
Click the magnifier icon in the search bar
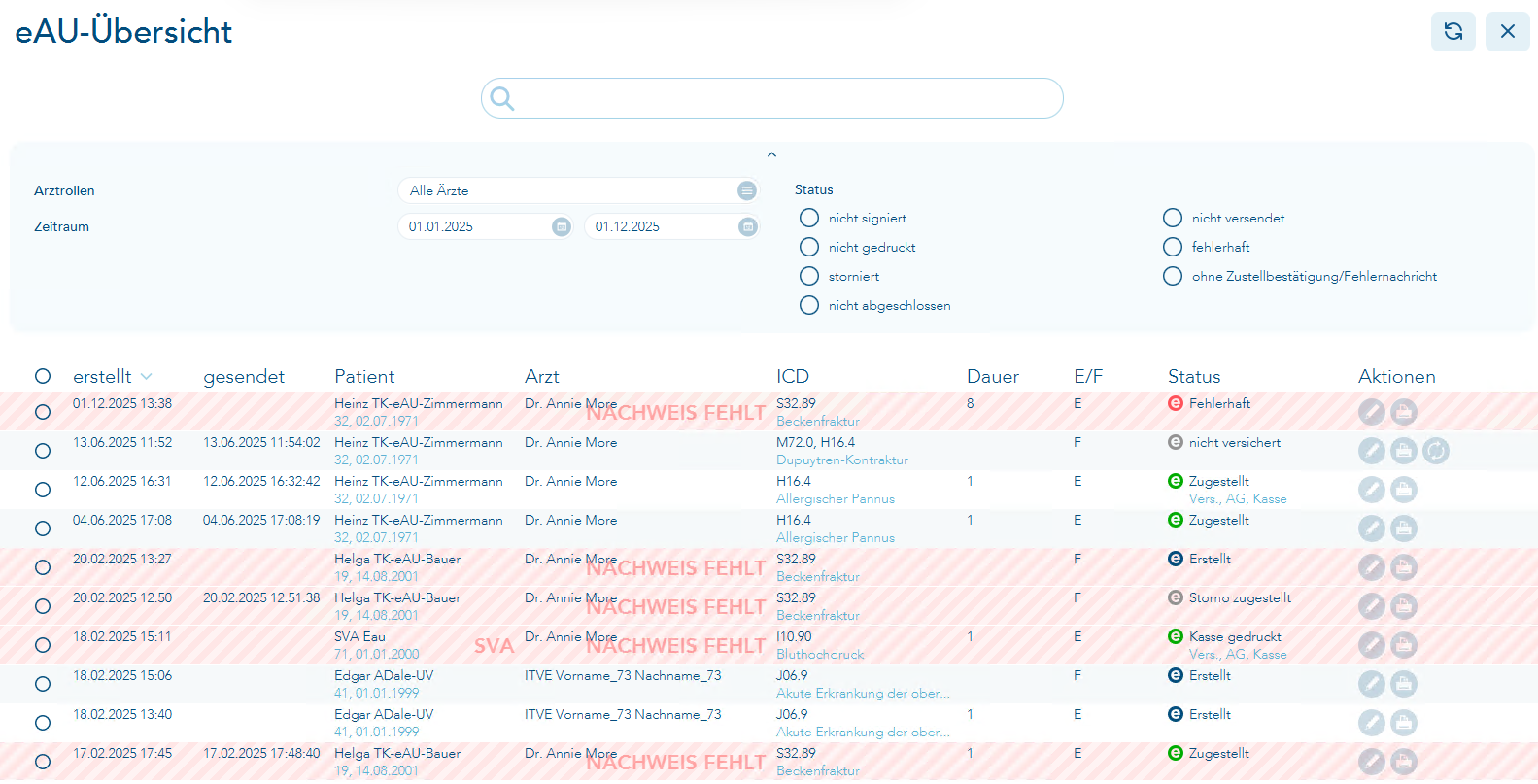[x=501, y=98]
